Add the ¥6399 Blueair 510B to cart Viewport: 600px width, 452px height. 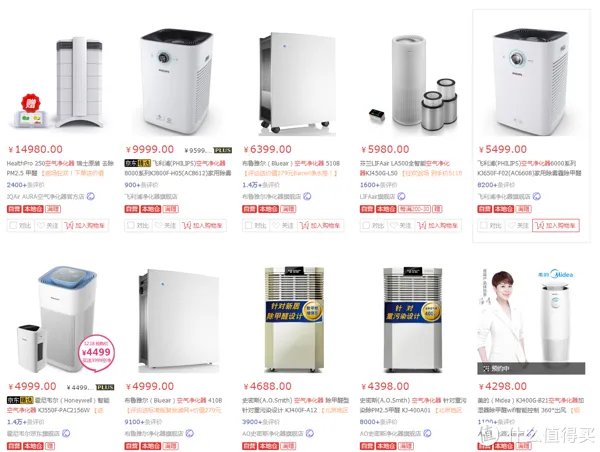(x=320, y=225)
